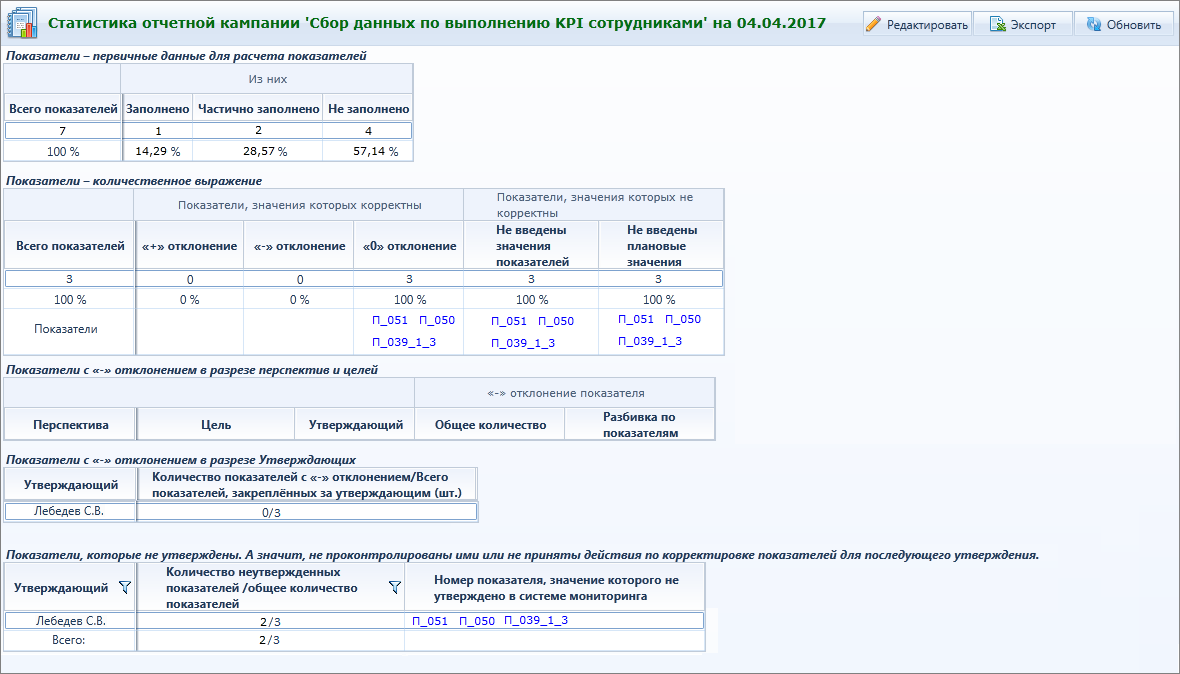This screenshot has width=1180, height=674.
Task: Click the Всего: row label
Action: coord(68,640)
